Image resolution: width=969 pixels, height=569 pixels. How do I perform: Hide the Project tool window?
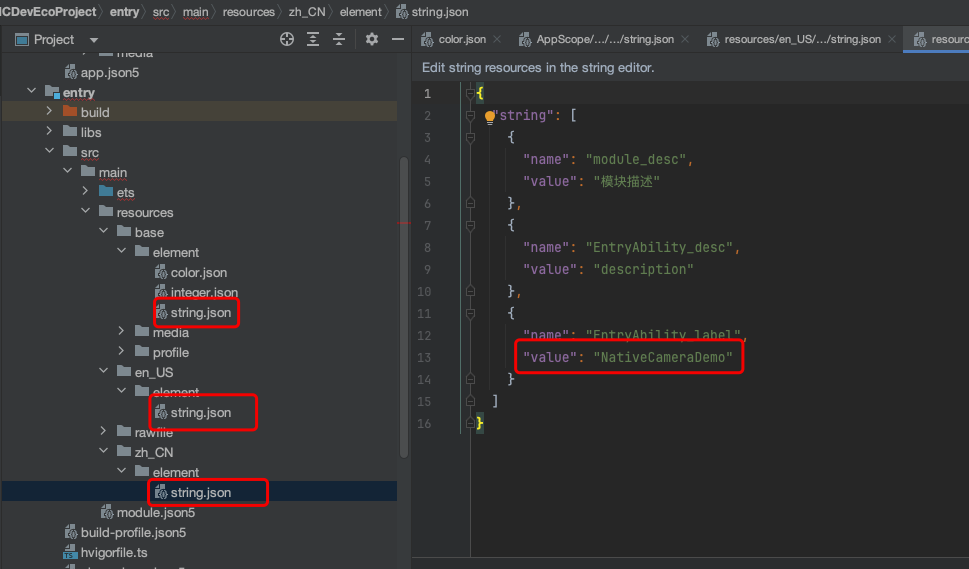click(397, 39)
